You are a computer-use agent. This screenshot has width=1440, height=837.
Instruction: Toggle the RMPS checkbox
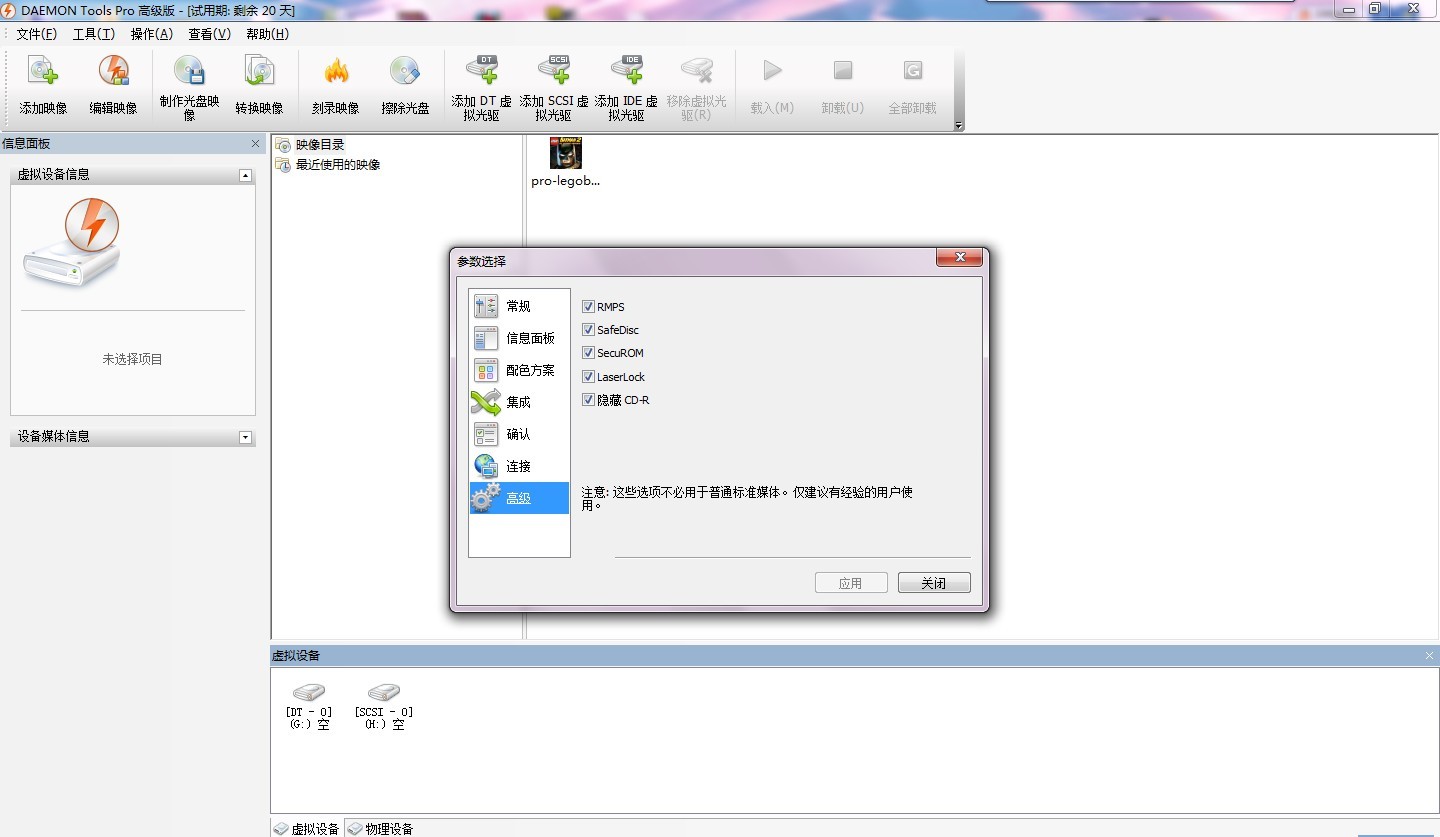(x=588, y=307)
